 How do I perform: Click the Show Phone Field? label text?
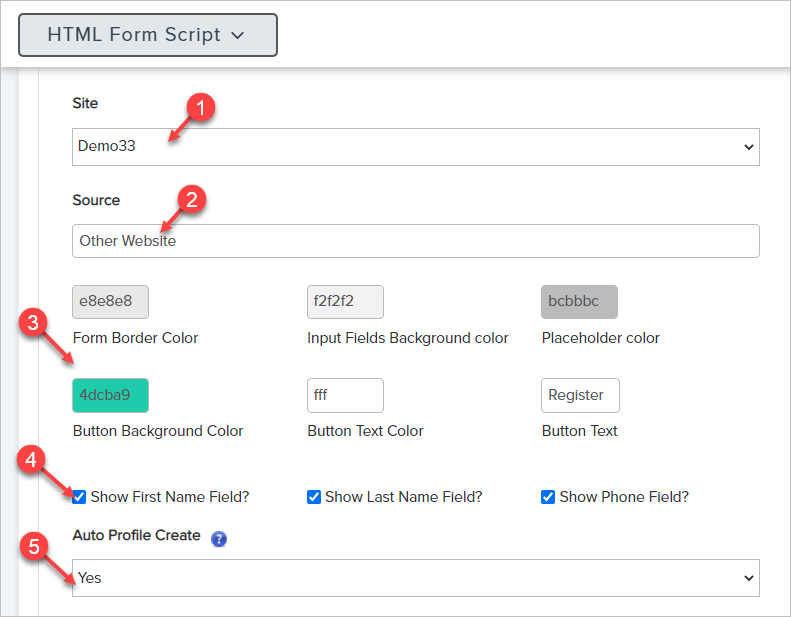(624, 497)
